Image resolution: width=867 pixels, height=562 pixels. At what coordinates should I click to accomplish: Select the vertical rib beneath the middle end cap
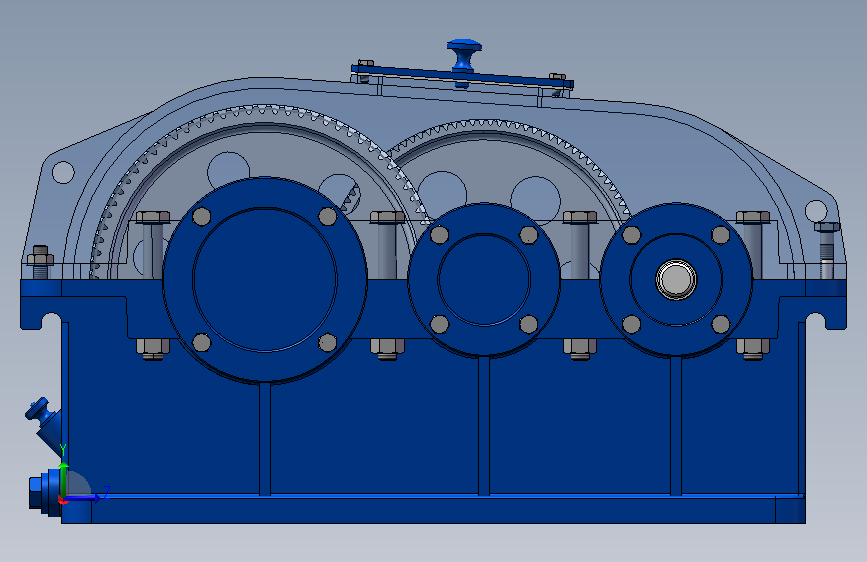[484, 425]
